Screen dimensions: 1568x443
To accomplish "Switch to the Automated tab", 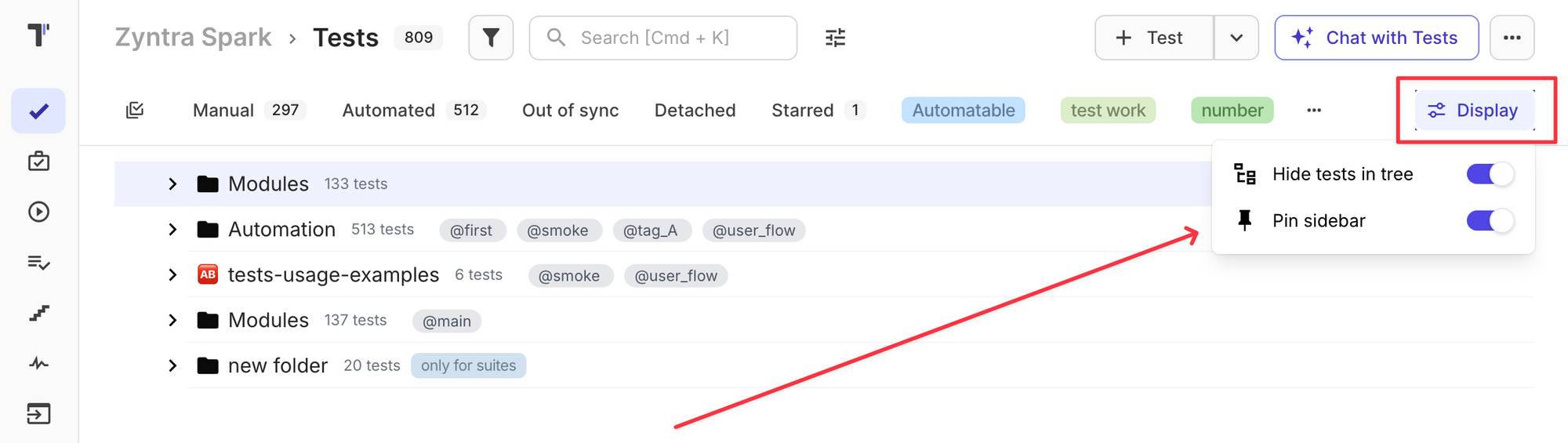I will point(389,111).
